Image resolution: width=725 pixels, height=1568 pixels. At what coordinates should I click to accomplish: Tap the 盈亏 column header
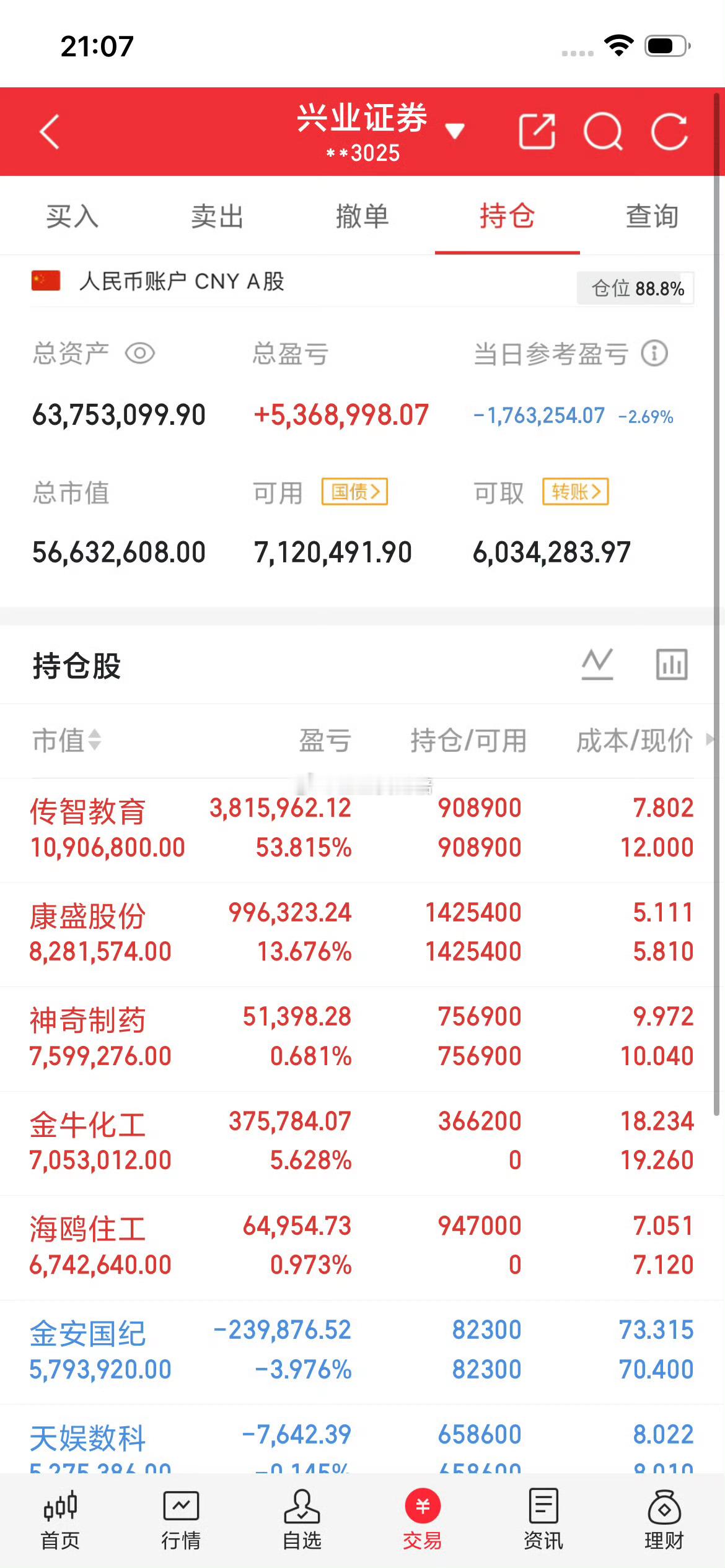pos(325,740)
